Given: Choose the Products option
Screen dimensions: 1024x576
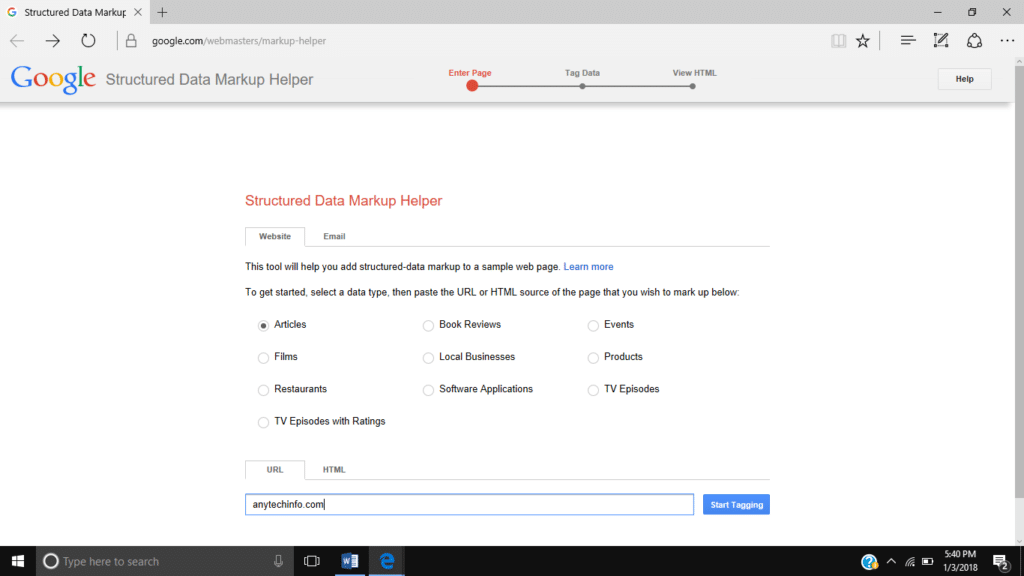Looking at the screenshot, I should [x=593, y=357].
